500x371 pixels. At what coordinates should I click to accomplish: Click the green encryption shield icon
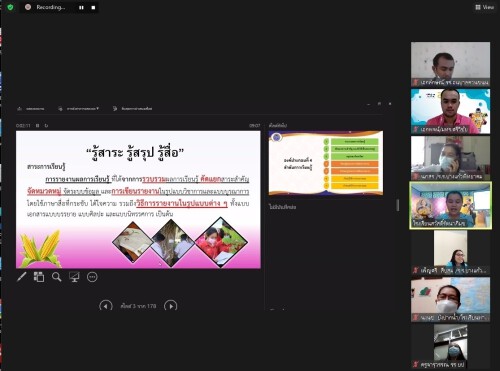click(x=10, y=7)
